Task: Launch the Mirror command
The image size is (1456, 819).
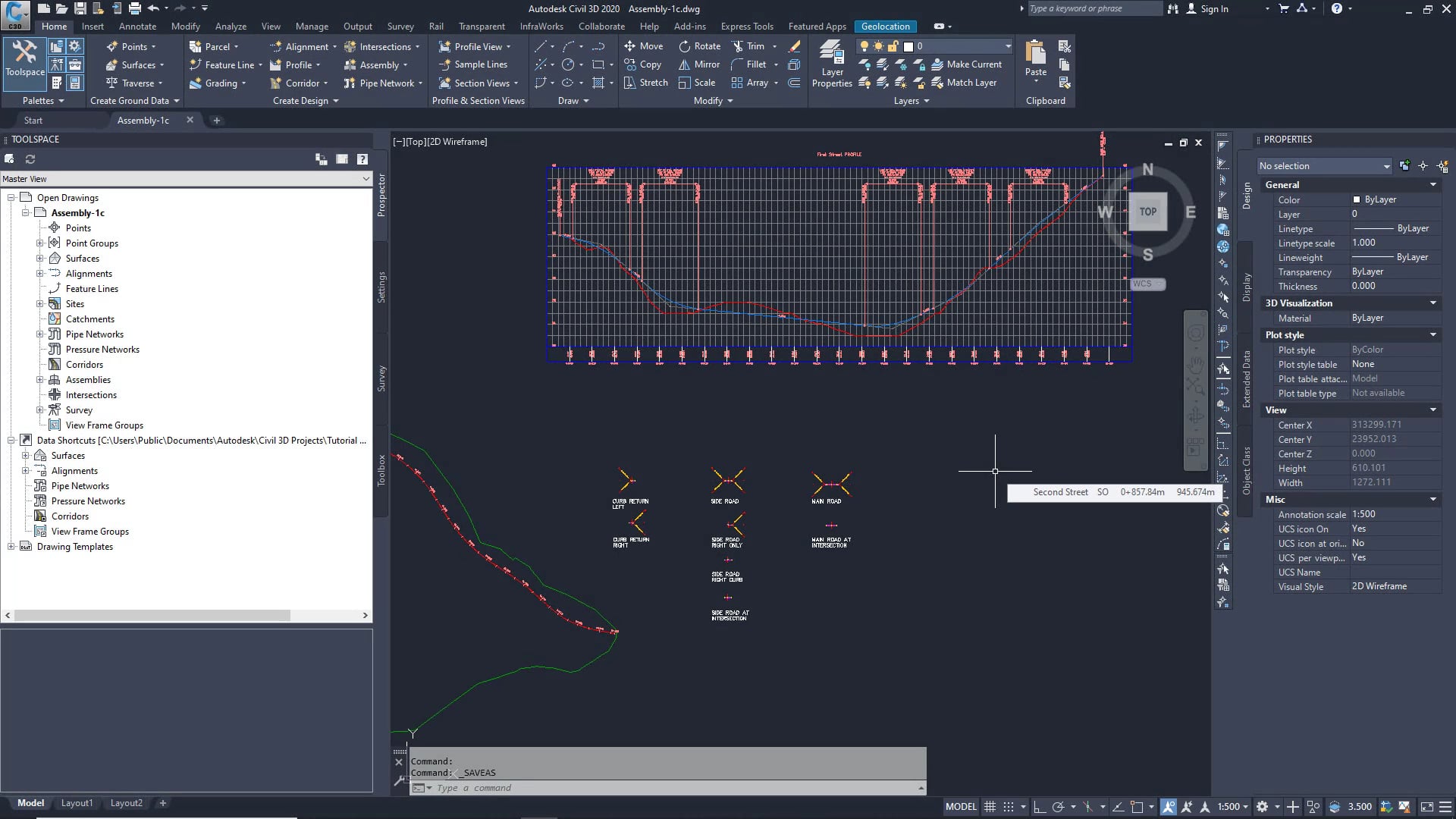Action: click(698, 64)
